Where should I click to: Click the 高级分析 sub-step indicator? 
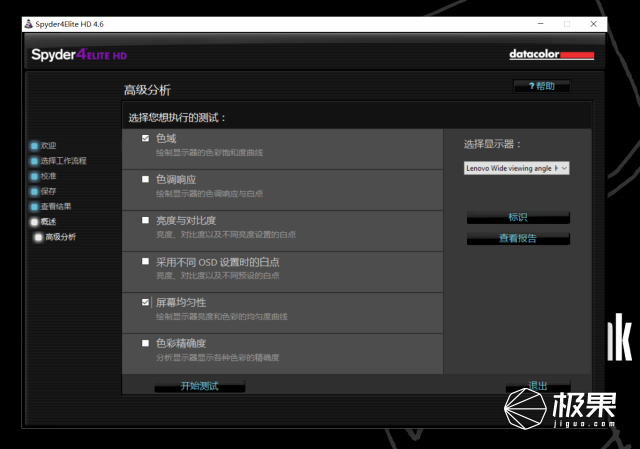38,237
